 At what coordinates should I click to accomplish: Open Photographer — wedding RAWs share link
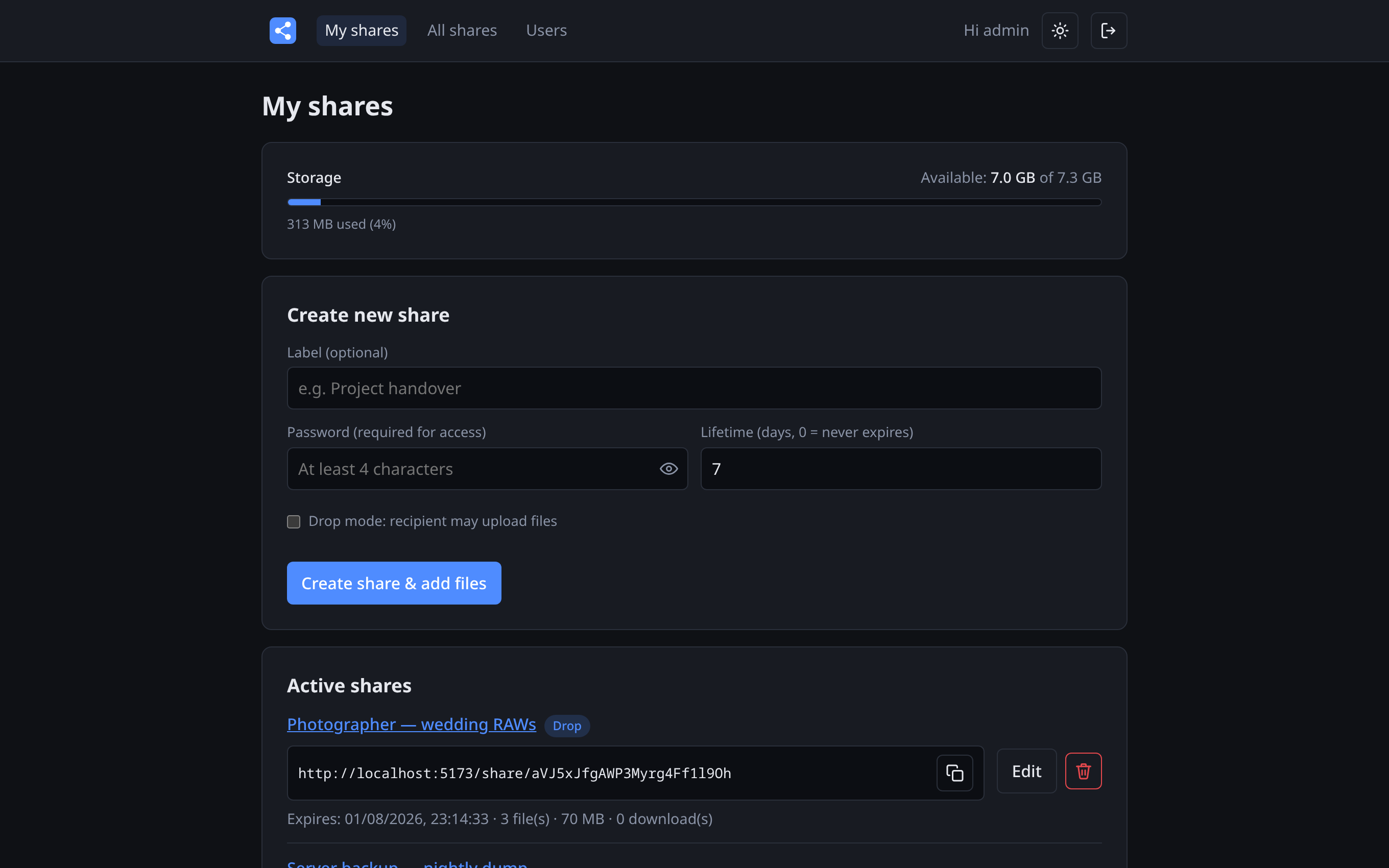412,725
